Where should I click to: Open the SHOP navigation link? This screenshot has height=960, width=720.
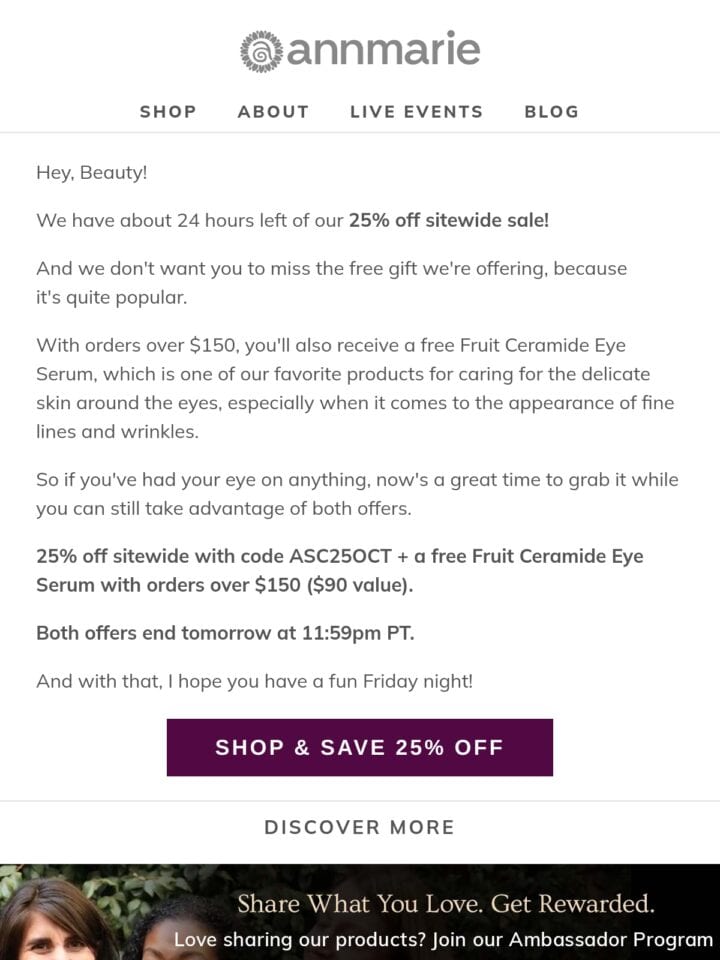pyautogui.click(x=168, y=111)
